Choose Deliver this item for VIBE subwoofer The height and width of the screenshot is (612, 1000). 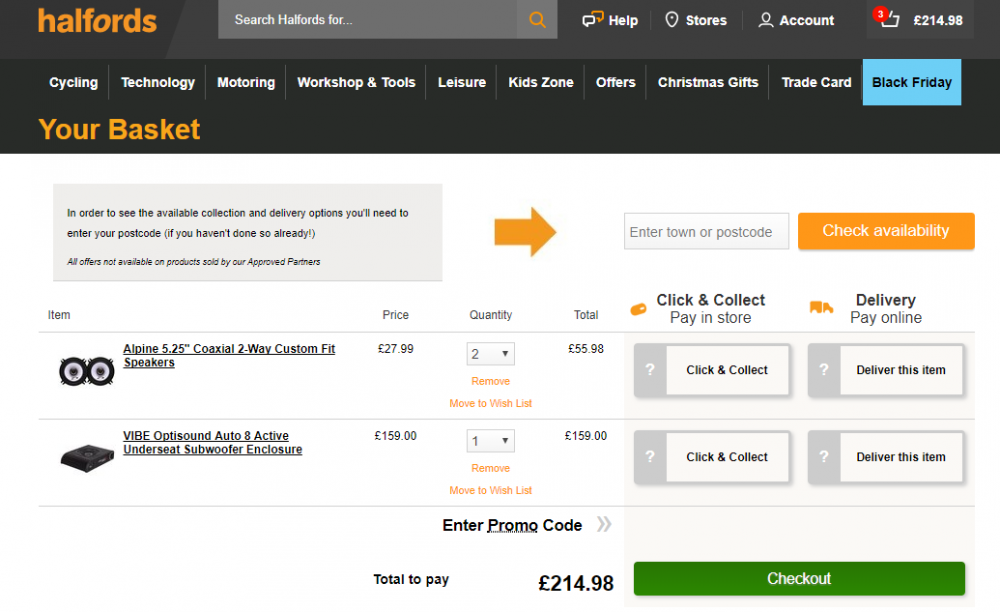tap(901, 457)
